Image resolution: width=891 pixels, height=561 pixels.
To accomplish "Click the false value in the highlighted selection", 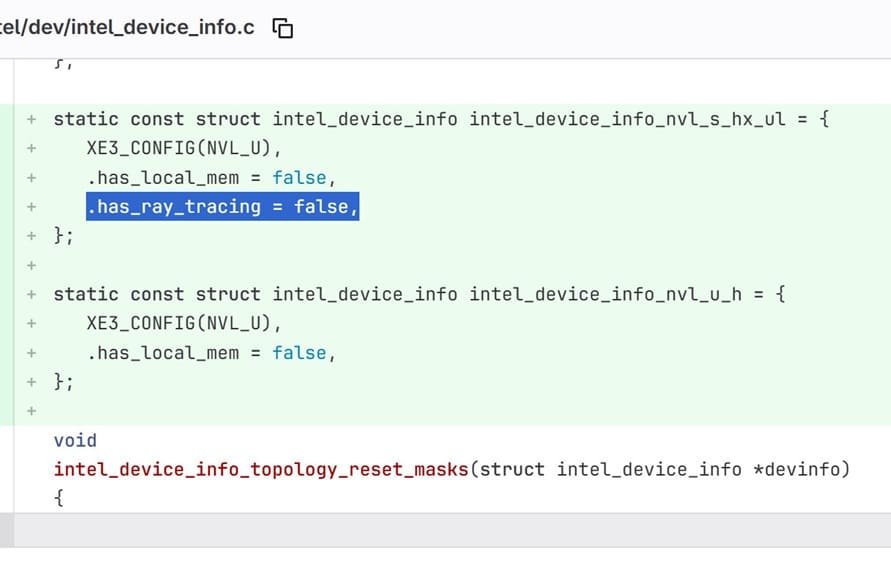I will 321,207.
